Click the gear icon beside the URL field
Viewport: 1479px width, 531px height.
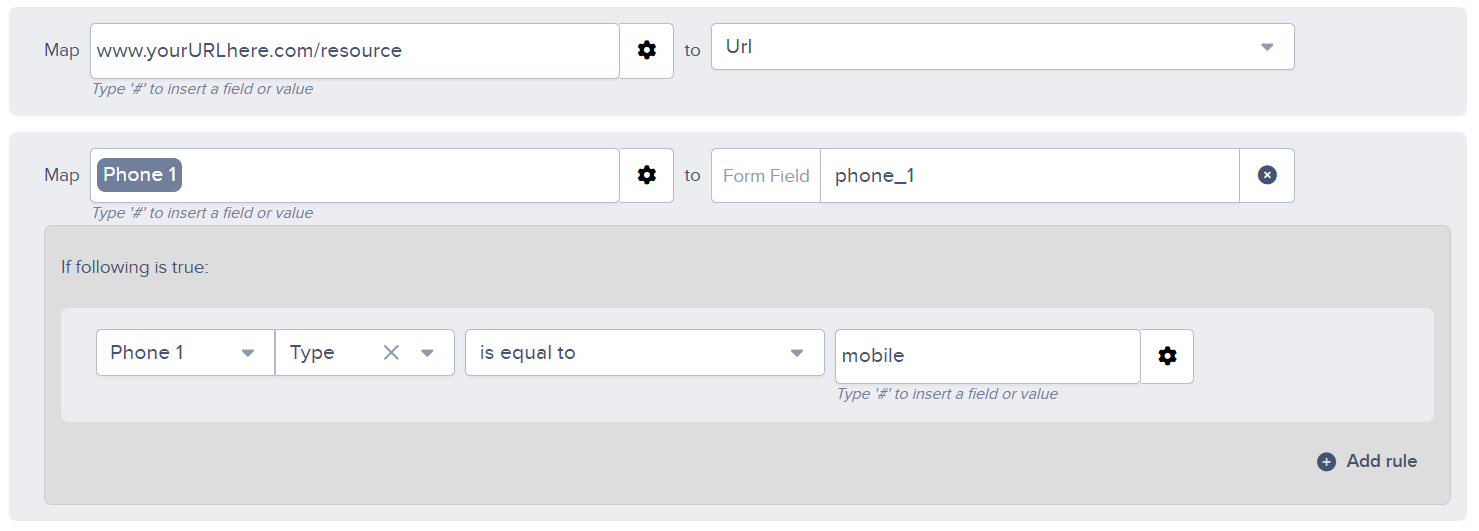[647, 50]
